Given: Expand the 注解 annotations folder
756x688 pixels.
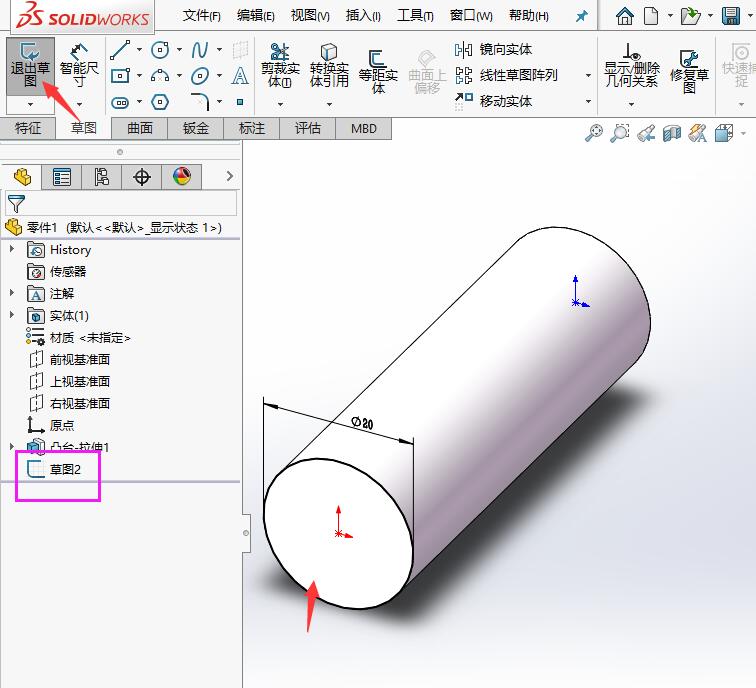Looking at the screenshot, I should pos(12,293).
